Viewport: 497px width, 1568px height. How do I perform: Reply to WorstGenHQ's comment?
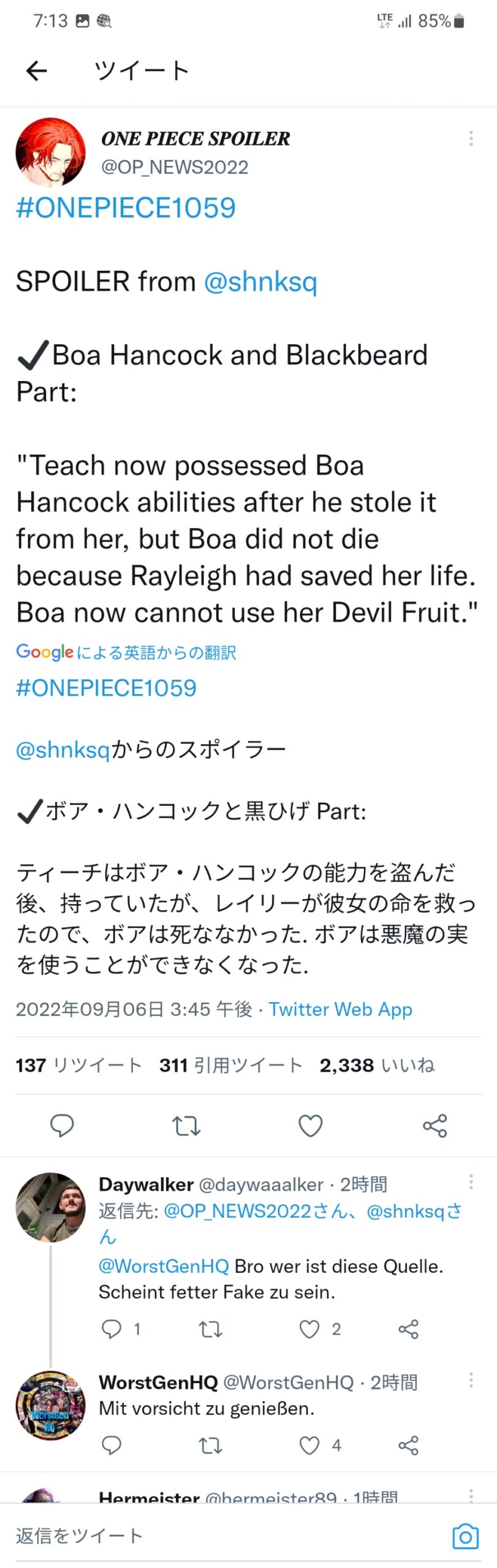(112, 1445)
